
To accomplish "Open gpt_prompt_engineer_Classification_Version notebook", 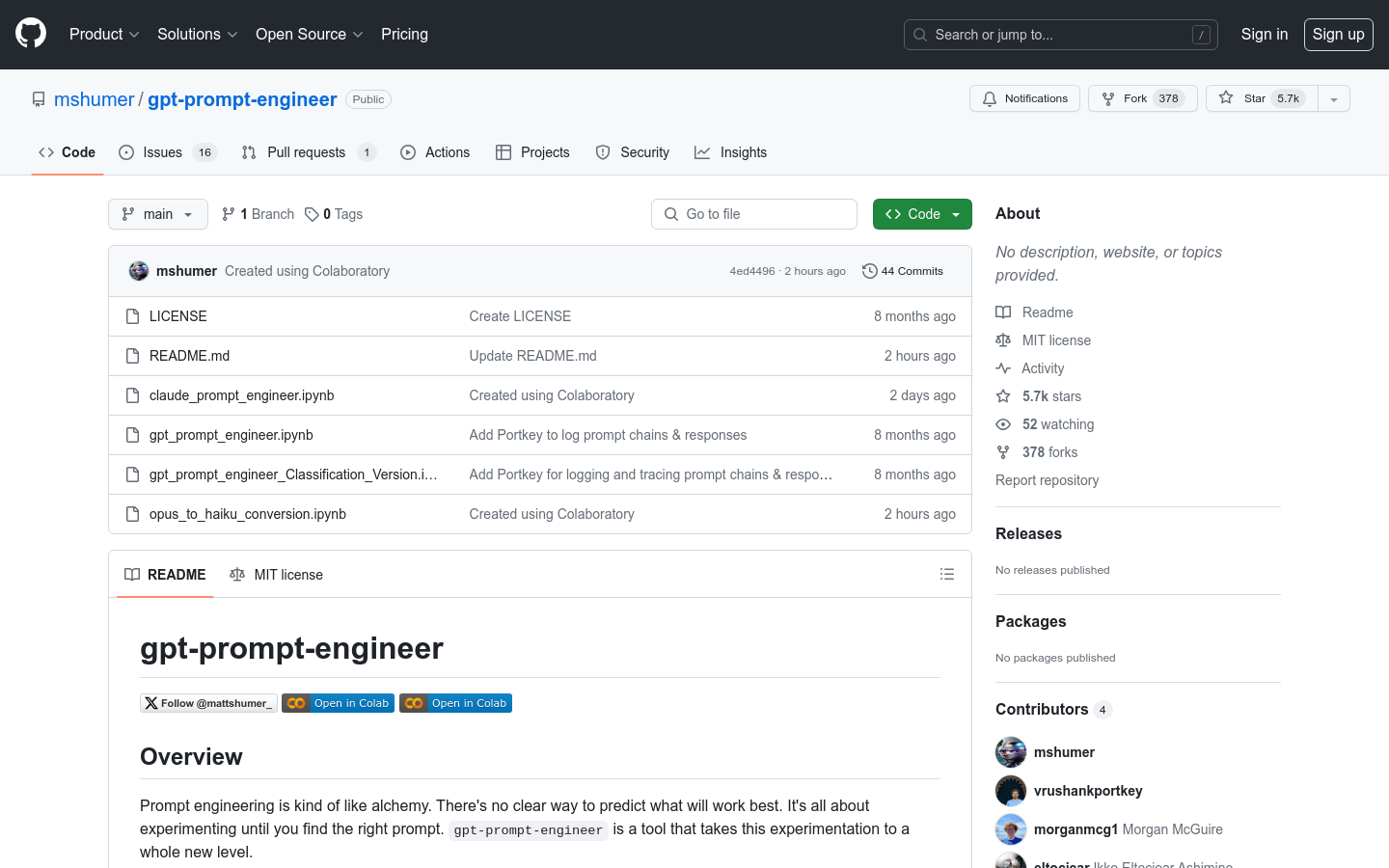I will (x=293, y=475).
